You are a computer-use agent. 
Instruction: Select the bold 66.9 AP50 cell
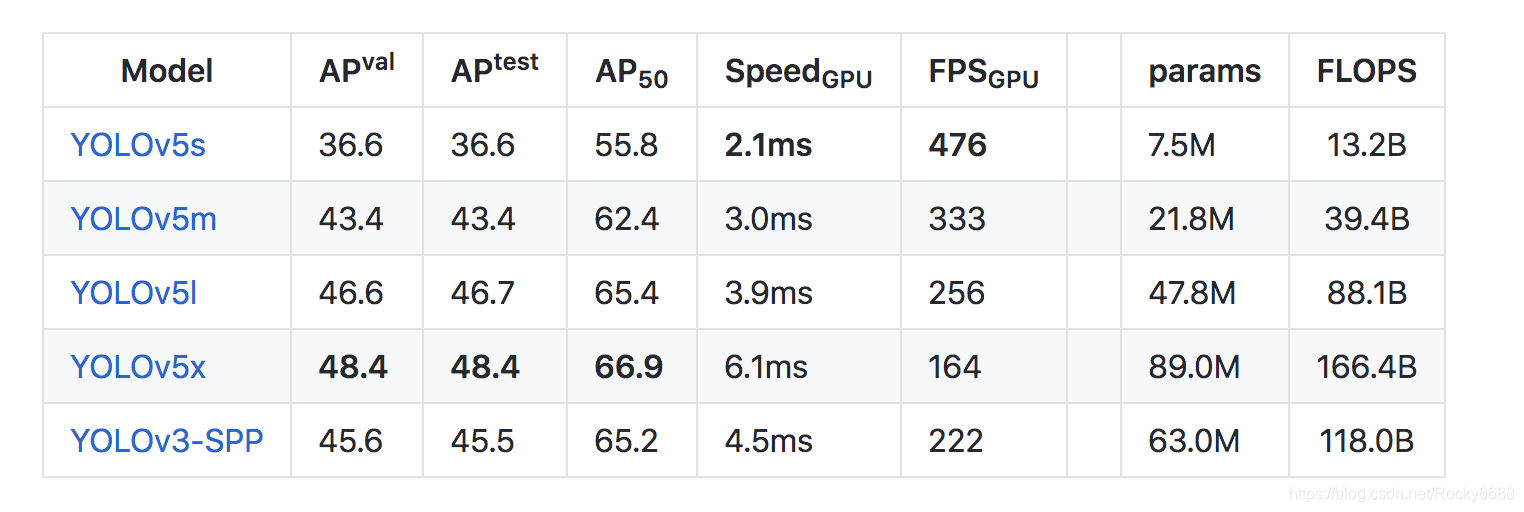click(629, 367)
